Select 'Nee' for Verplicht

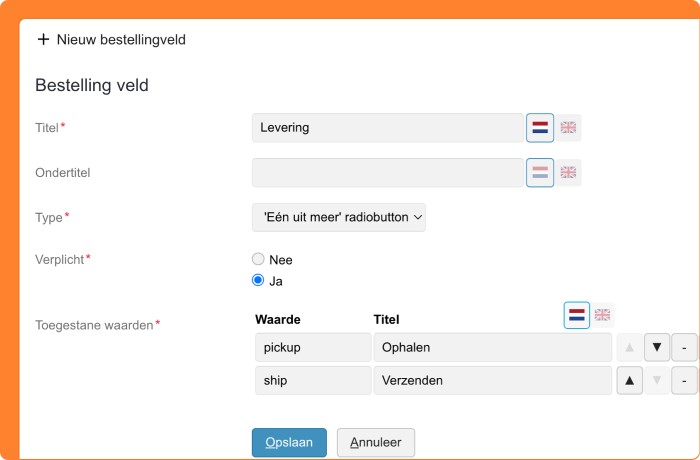[258, 260]
